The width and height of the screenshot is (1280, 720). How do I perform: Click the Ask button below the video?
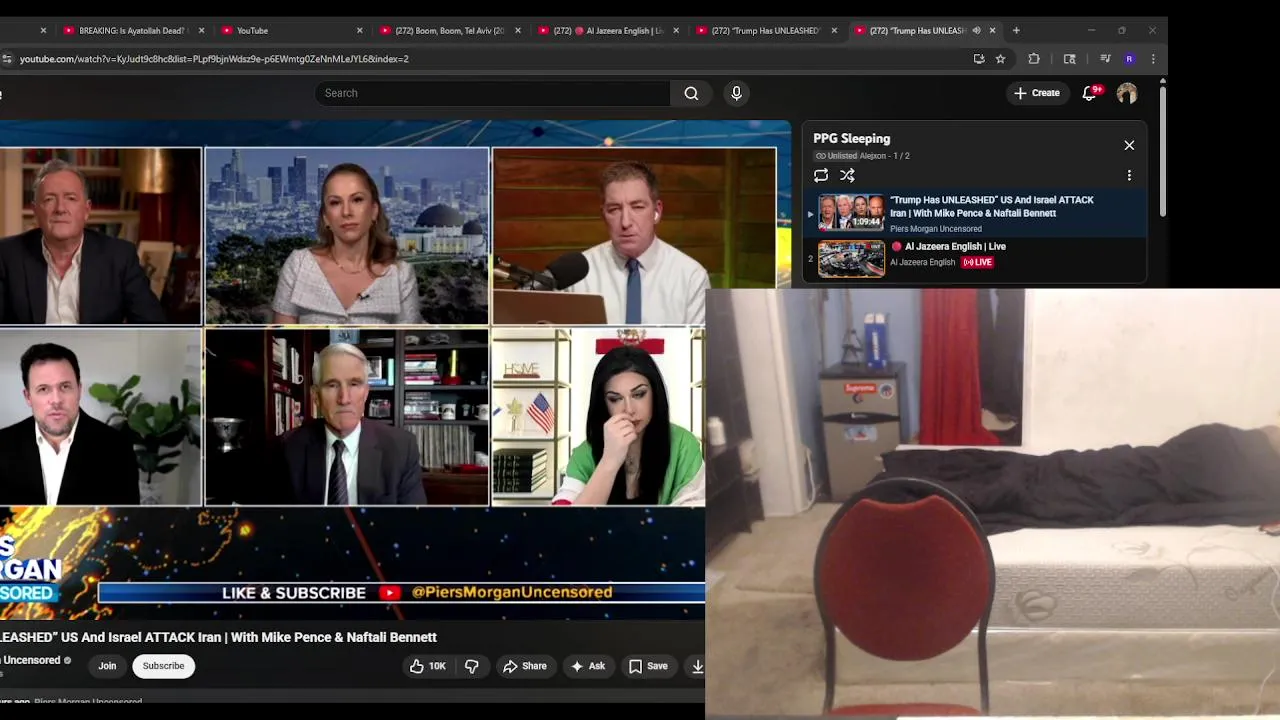coord(588,666)
